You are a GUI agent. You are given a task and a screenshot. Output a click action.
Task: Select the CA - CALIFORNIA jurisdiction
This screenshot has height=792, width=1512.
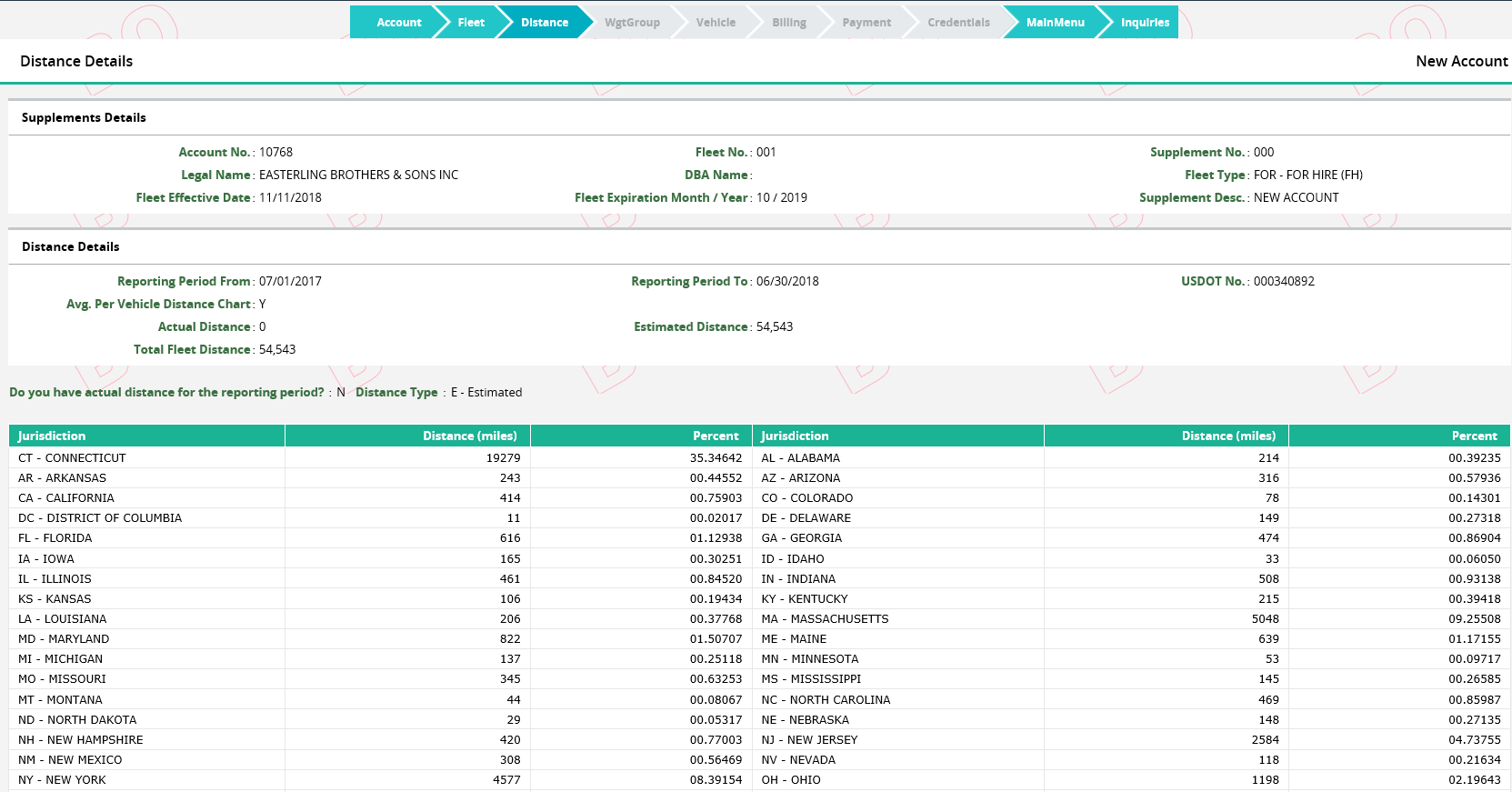[x=66, y=497]
